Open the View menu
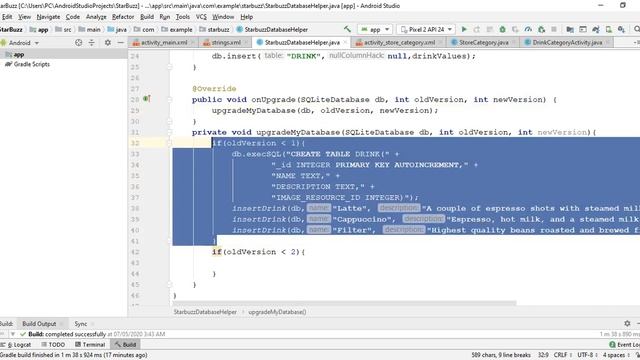640x360 pixels. [x=24, y=17]
